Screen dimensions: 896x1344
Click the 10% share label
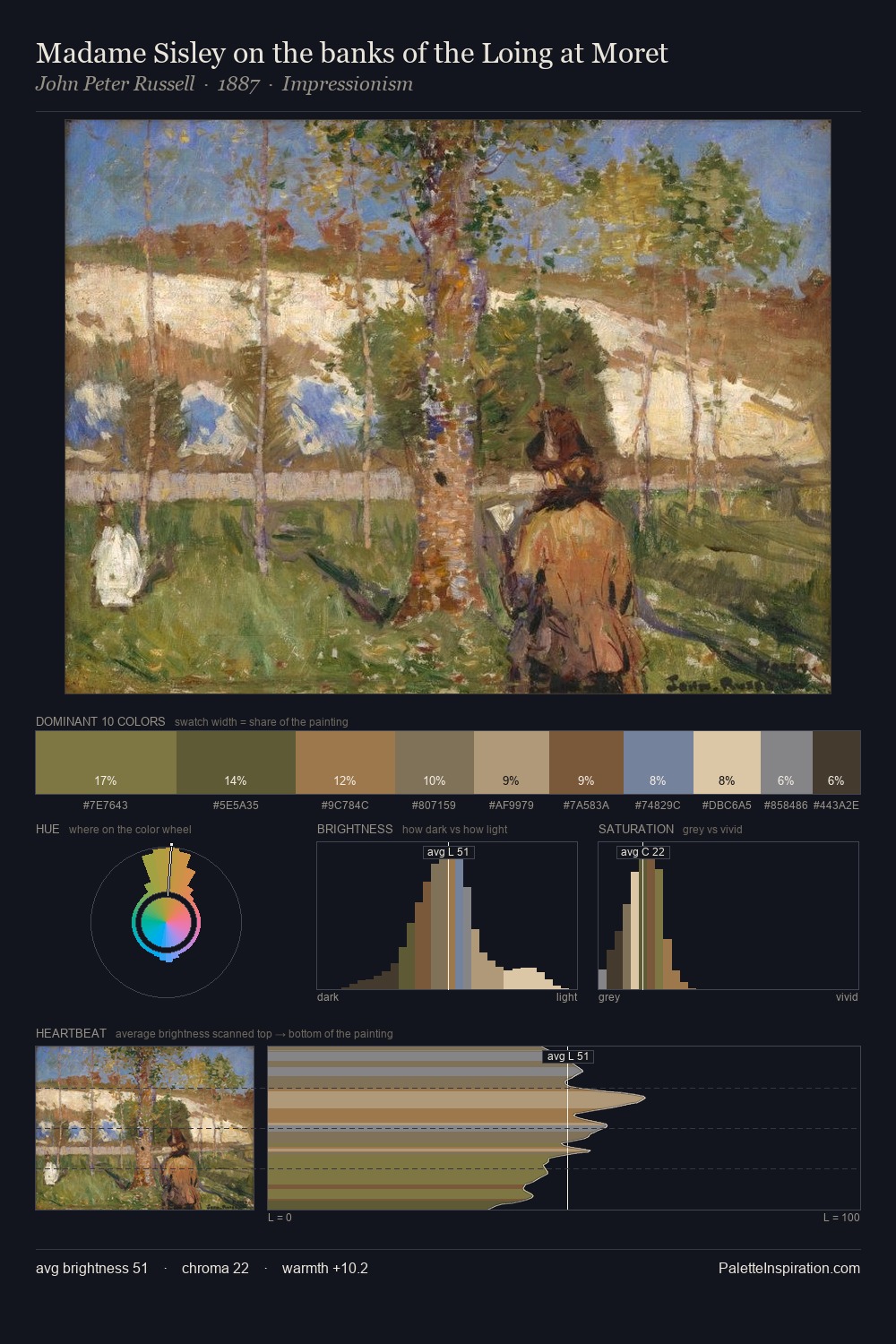point(435,780)
